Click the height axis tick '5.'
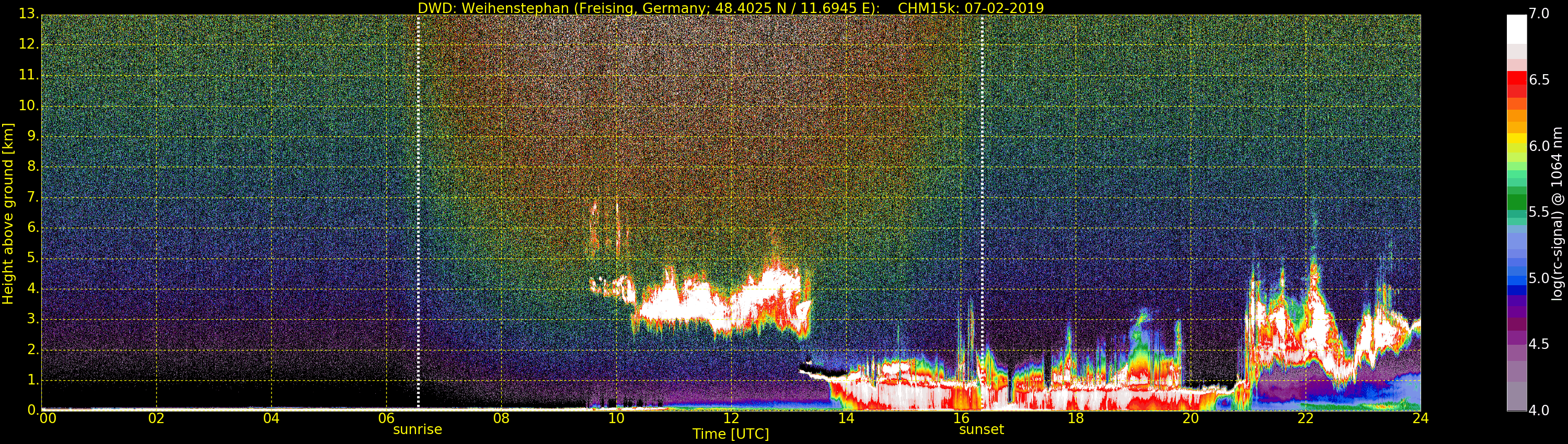Screen dimensions: 1568x444 [33, 258]
